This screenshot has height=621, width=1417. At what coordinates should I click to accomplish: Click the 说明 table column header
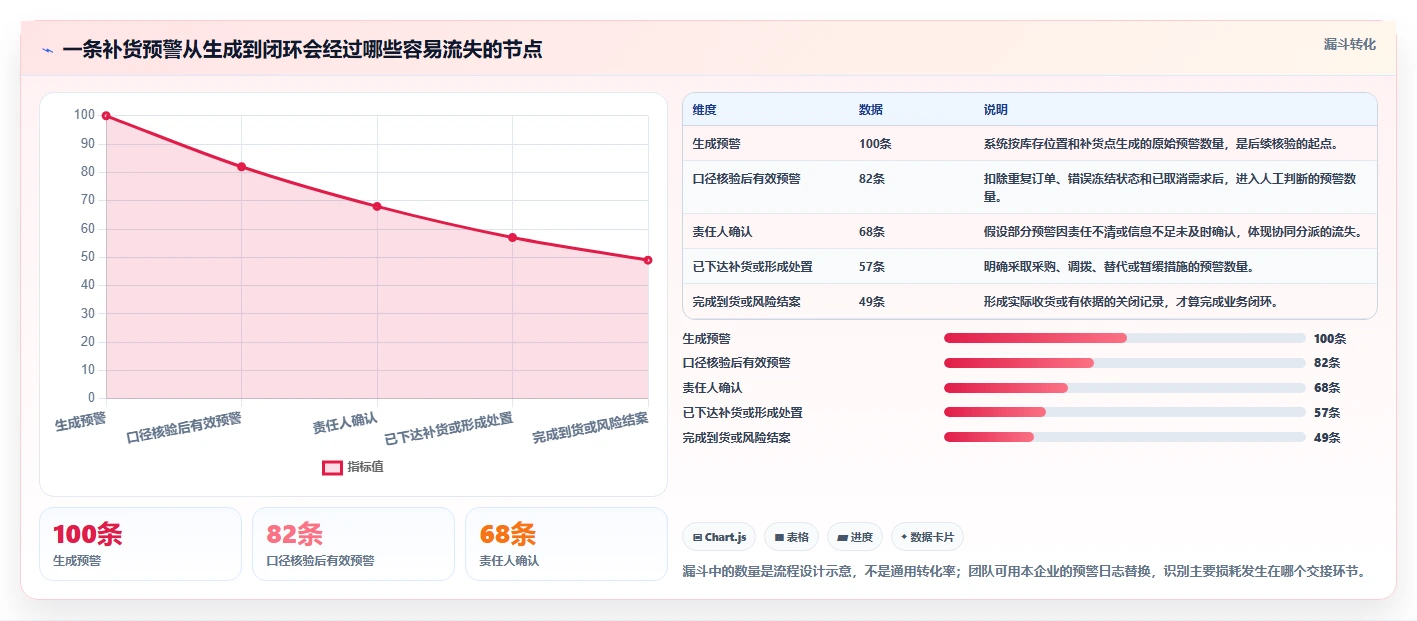pyautogui.click(x=996, y=110)
